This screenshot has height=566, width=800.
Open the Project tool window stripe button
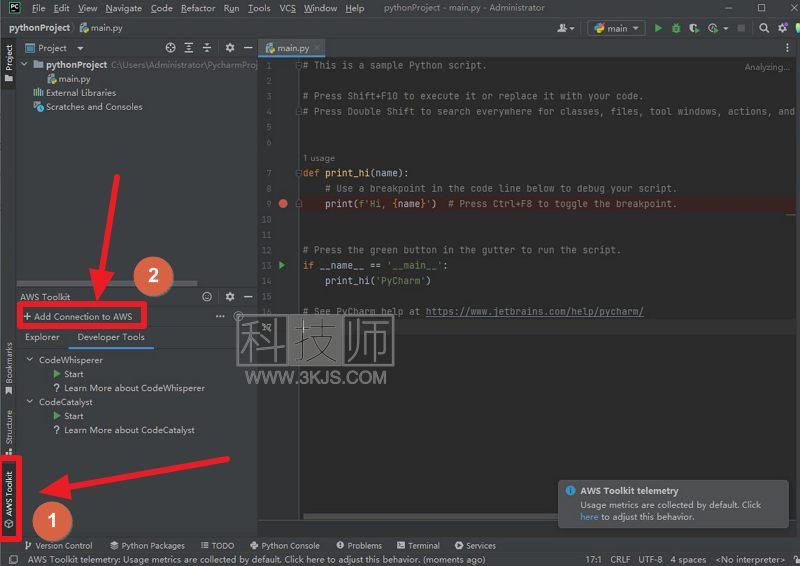click(9, 63)
